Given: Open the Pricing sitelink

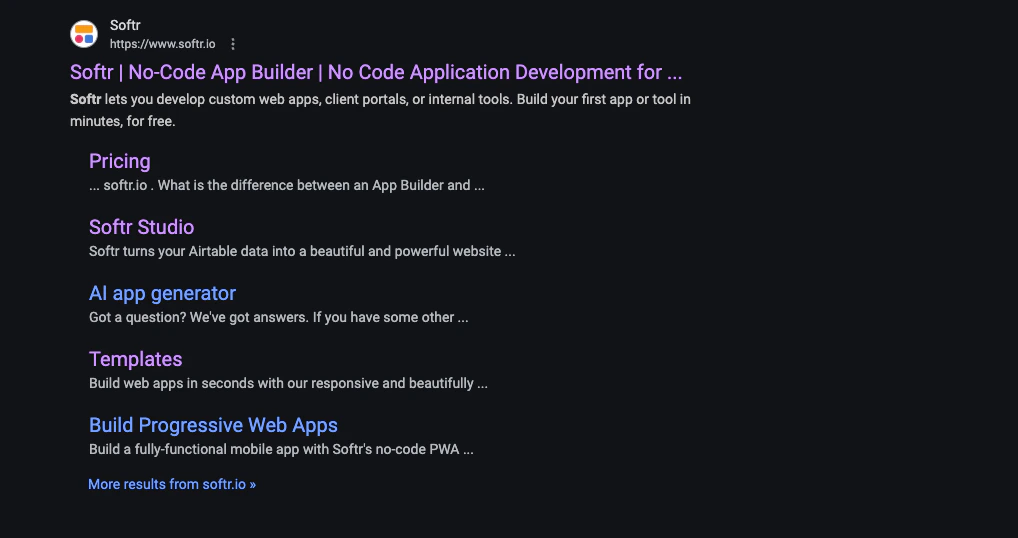Looking at the screenshot, I should tap(119, 161).
